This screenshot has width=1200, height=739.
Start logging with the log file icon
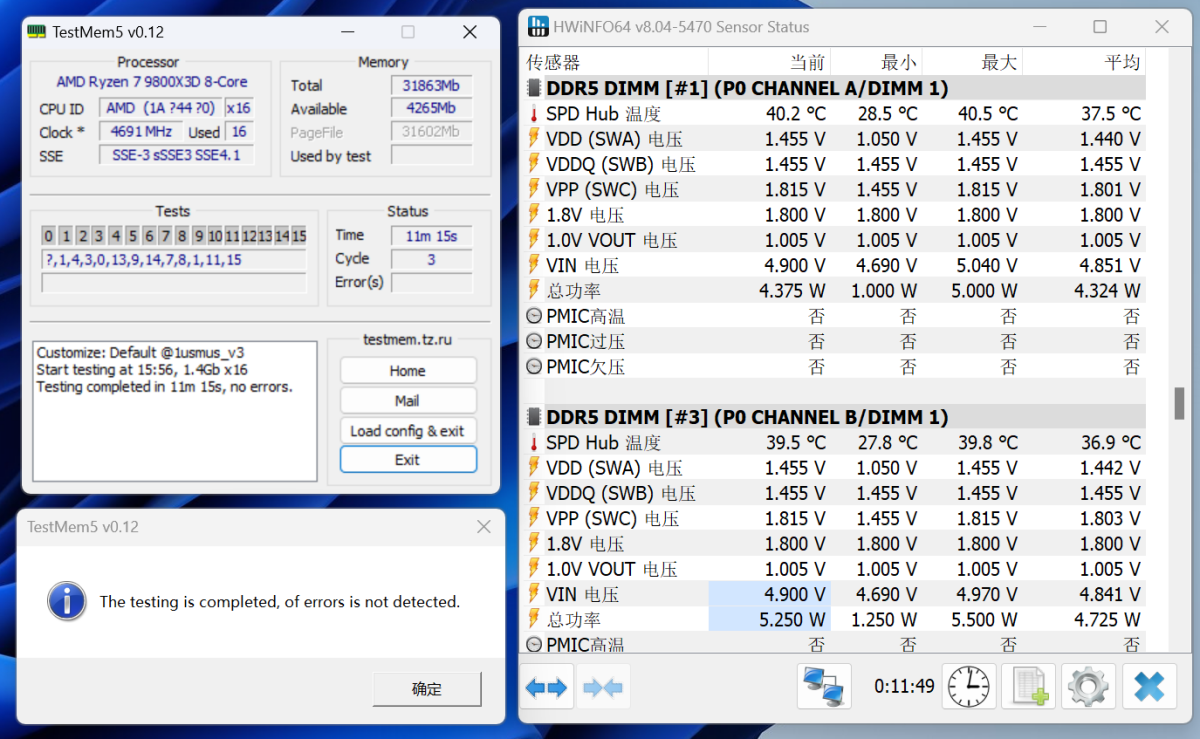tap(1029, 687)
